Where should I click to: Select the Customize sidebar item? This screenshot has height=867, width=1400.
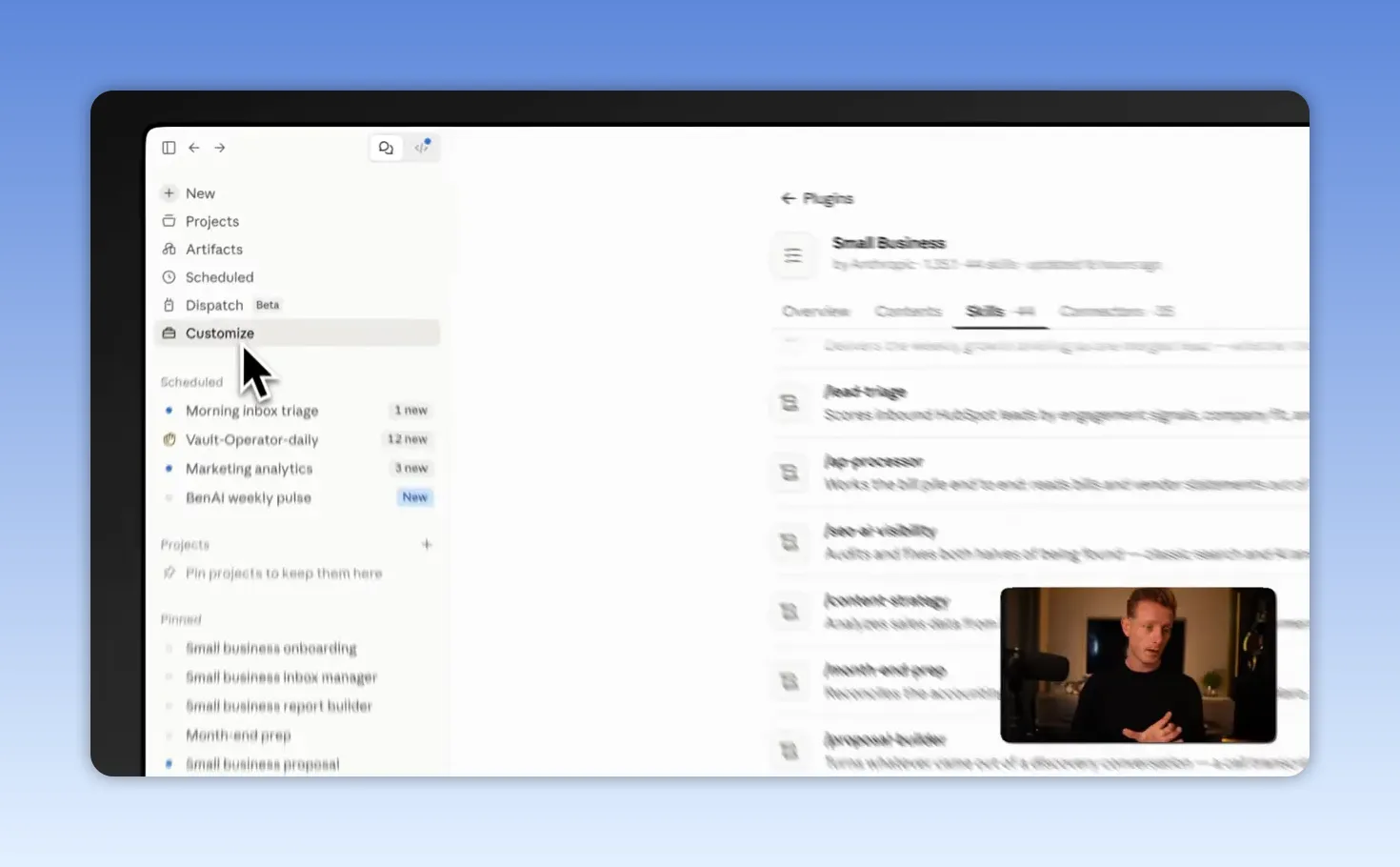tap(297, 333)
